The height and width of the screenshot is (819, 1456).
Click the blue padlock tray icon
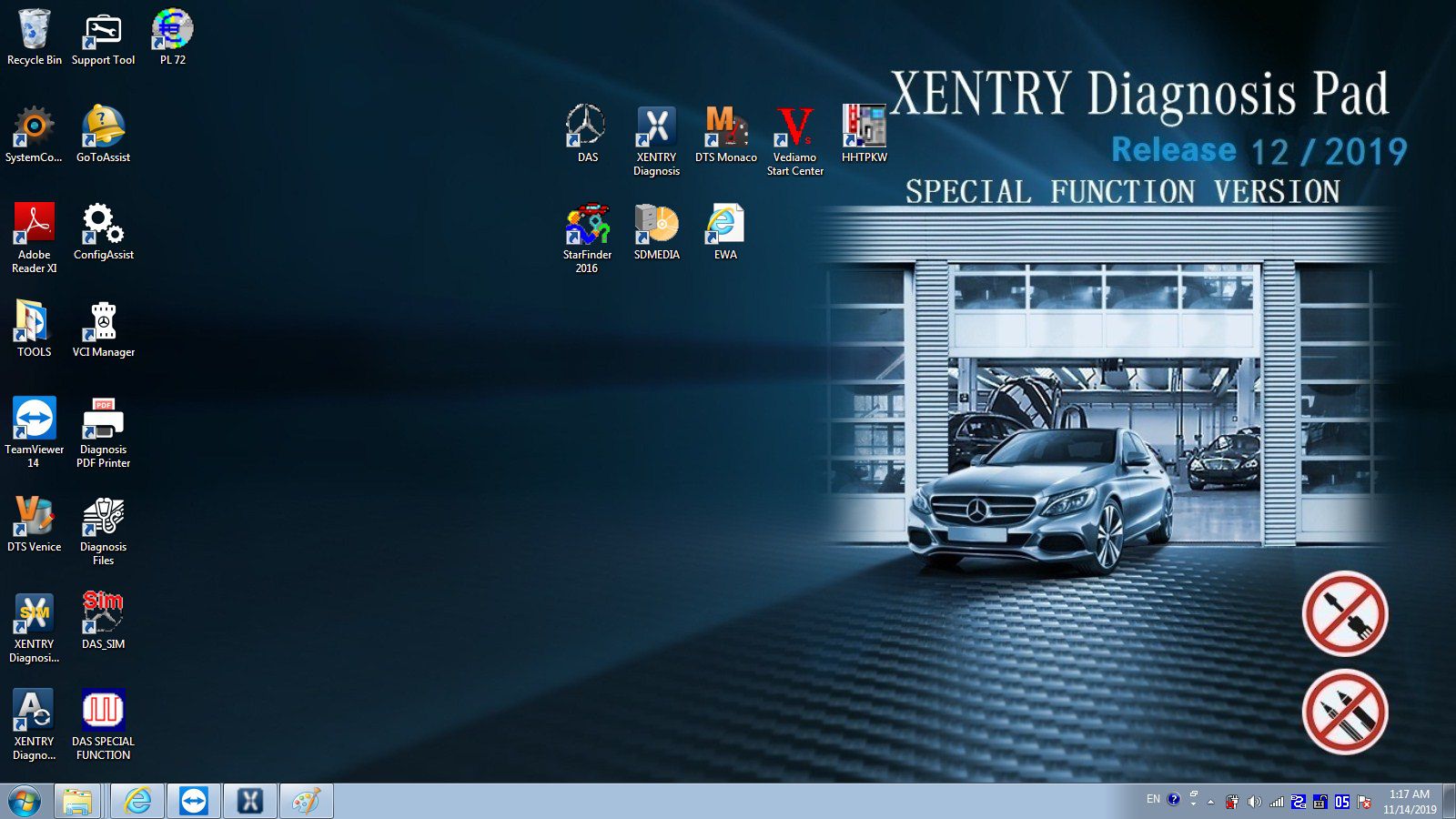1320,802
